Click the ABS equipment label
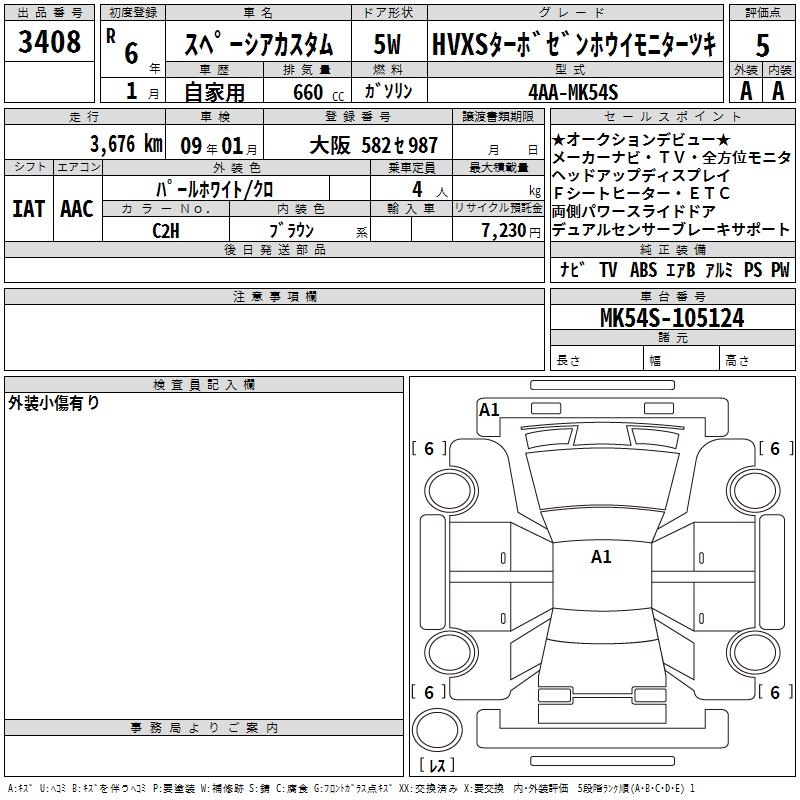This screenshot has height=800, width=800. click(x=642, y=270)
